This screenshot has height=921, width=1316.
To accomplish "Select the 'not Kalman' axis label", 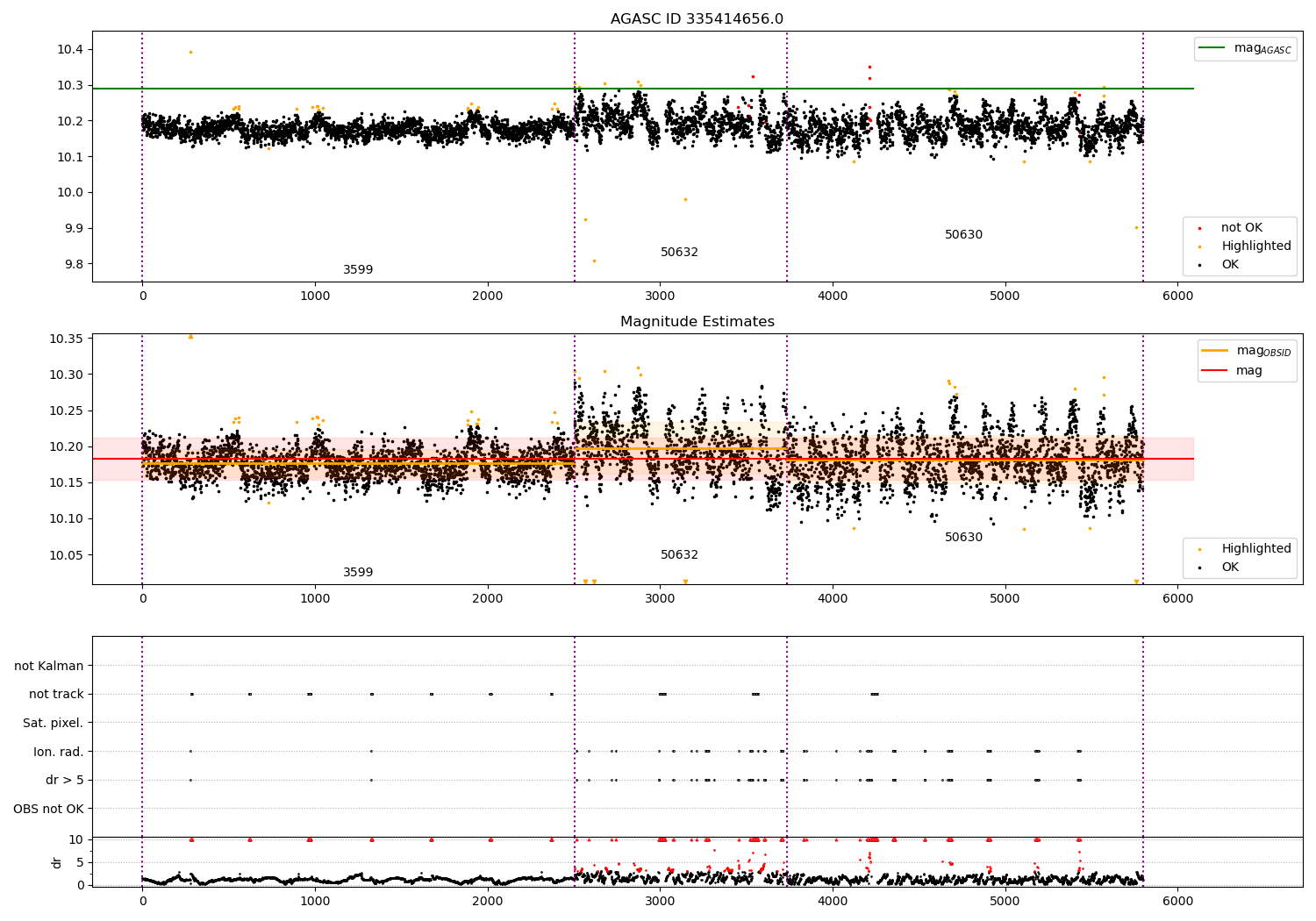I will coord(49,666).
